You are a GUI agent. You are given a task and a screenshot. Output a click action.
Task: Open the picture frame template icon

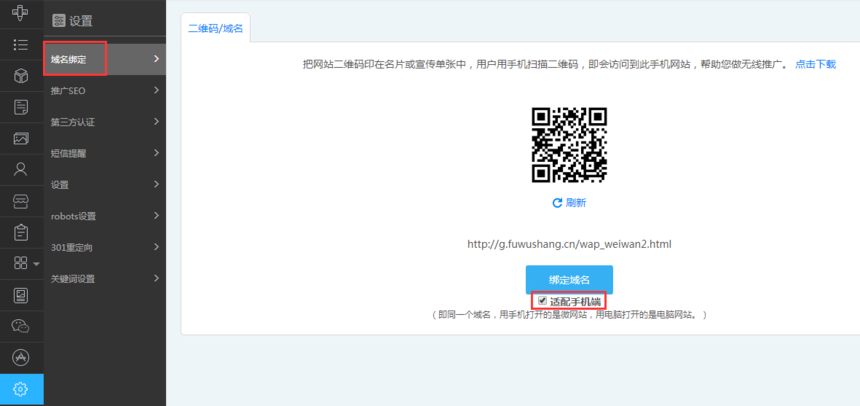[21, 295]
